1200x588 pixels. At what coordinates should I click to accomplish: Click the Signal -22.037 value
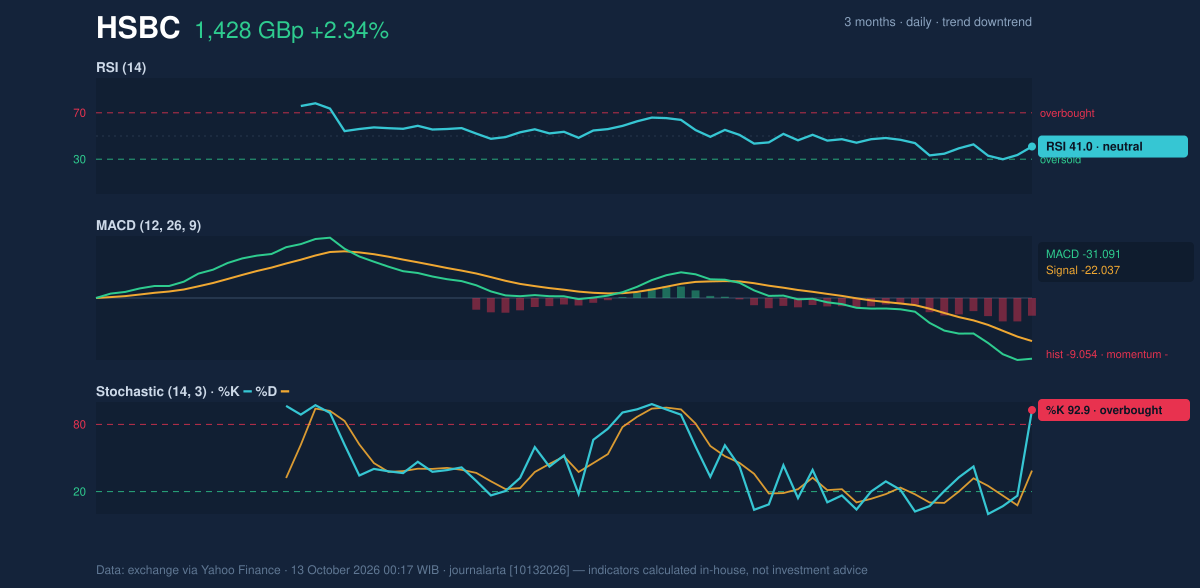click(1085, 270)
